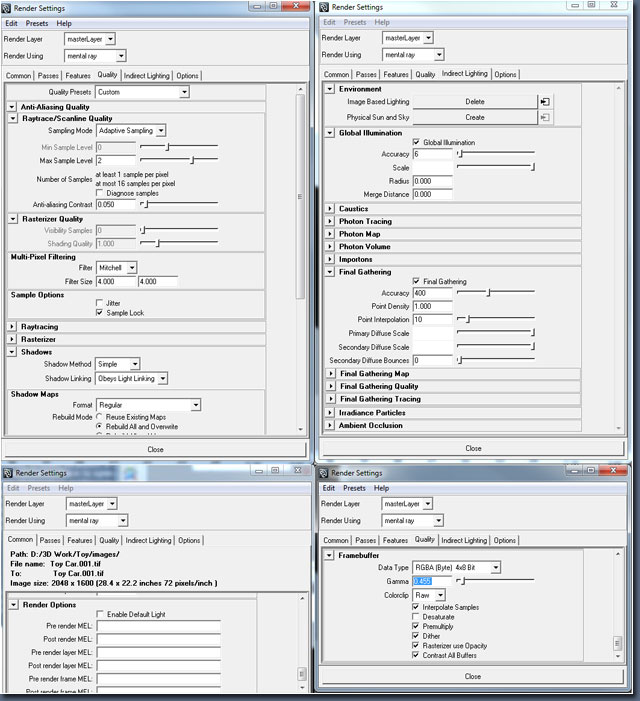Open Colorclip dropdown
The width and height of the screenshot is (640, 701).
pyautogui.click(x=429, y=595)
